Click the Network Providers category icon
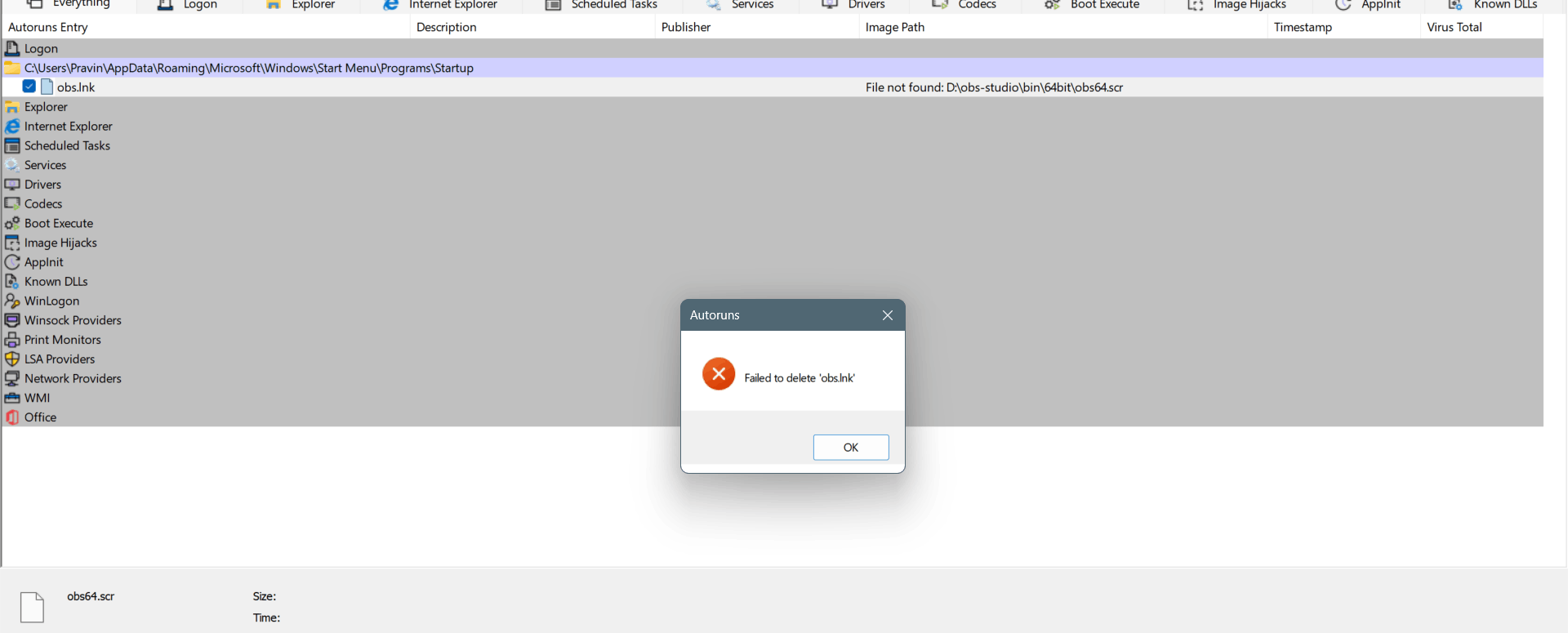 (12, 379)
